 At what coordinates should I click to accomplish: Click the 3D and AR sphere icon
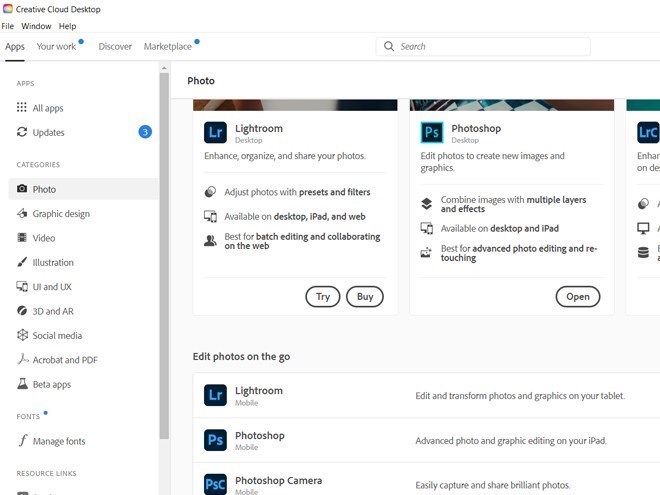click(22, 311)
